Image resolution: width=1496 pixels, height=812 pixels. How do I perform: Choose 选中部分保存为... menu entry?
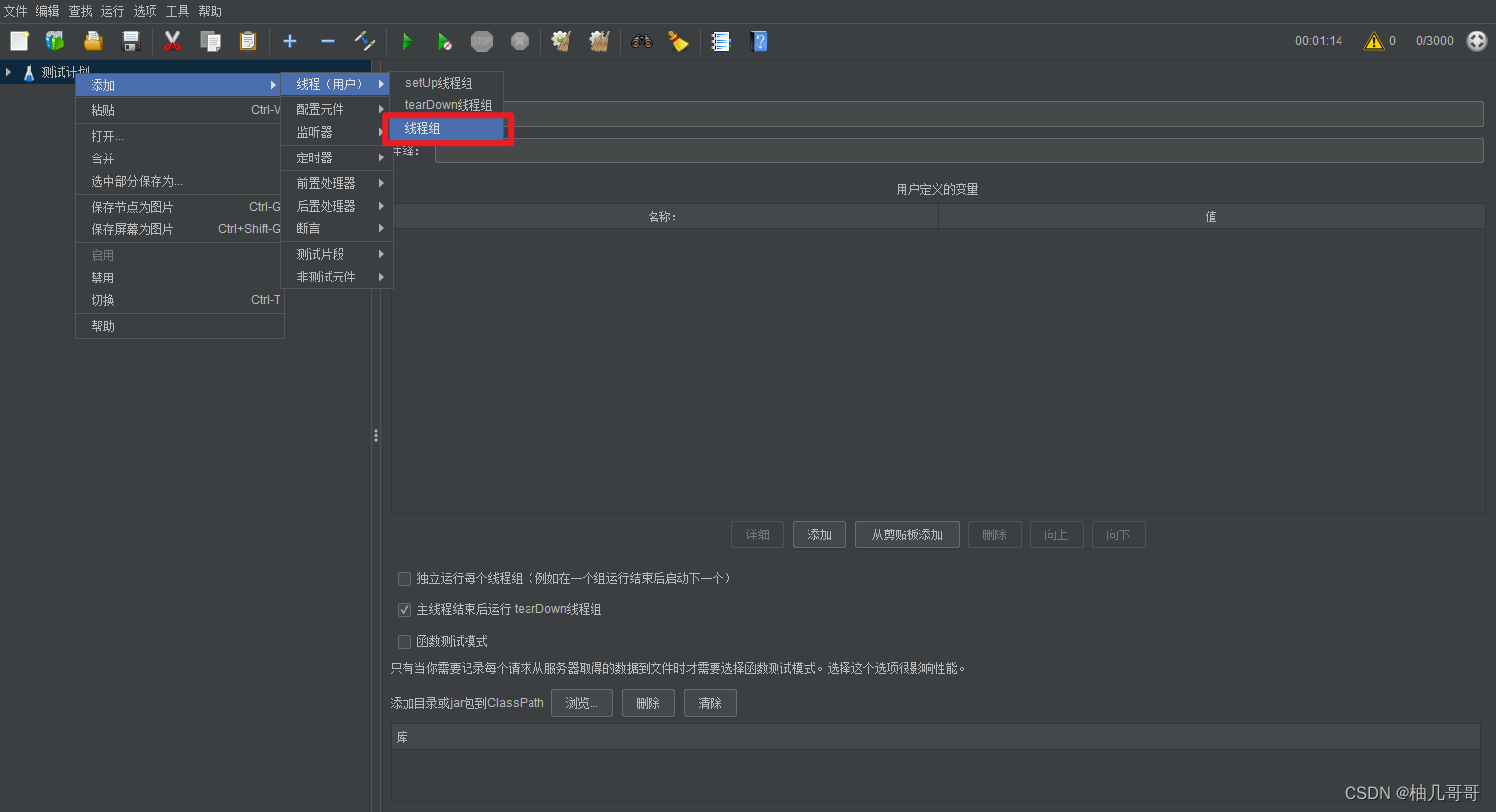pyautogui.click(x=180, y=181)
